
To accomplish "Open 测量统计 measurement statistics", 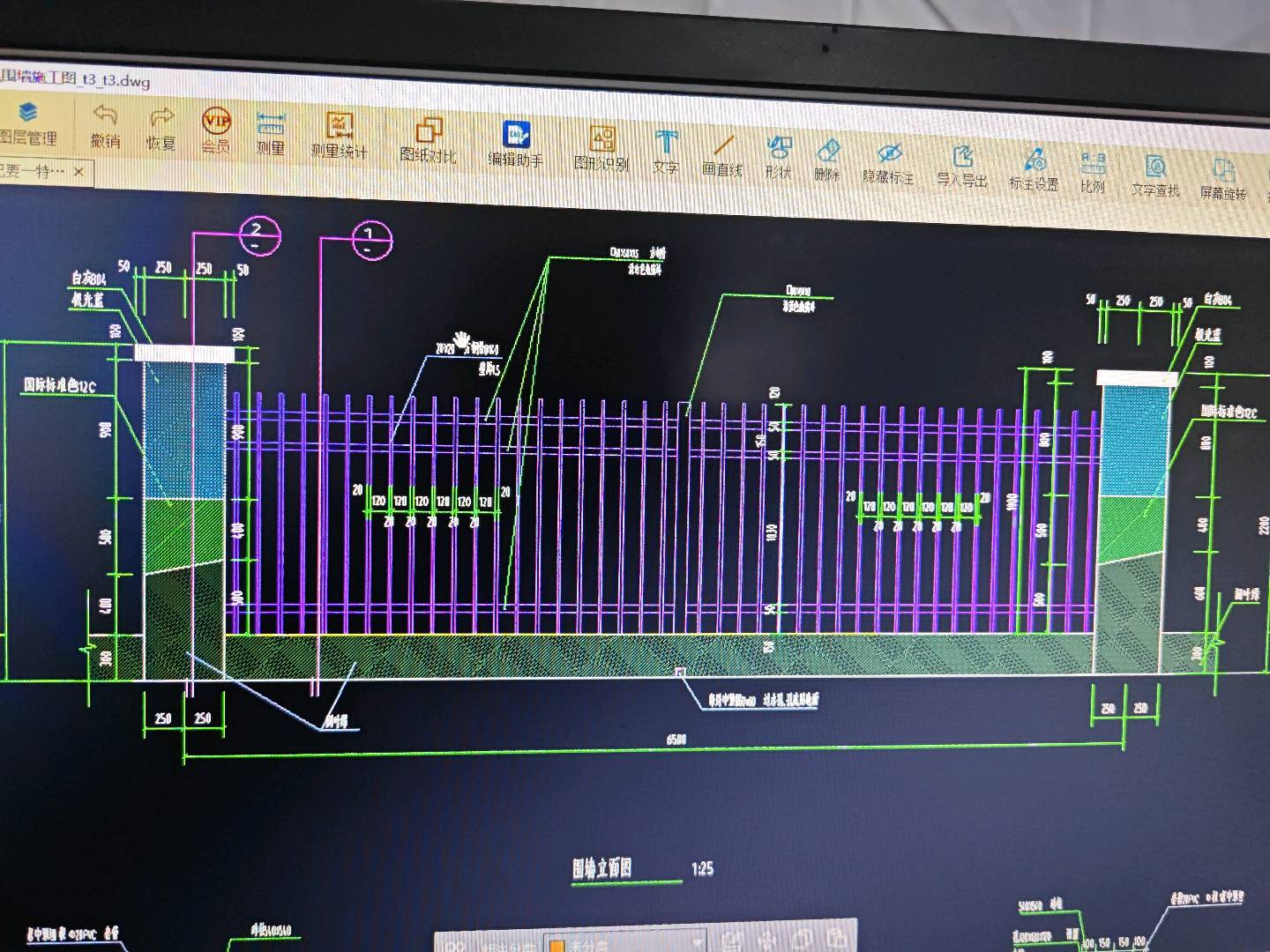I will click(339, 136).
